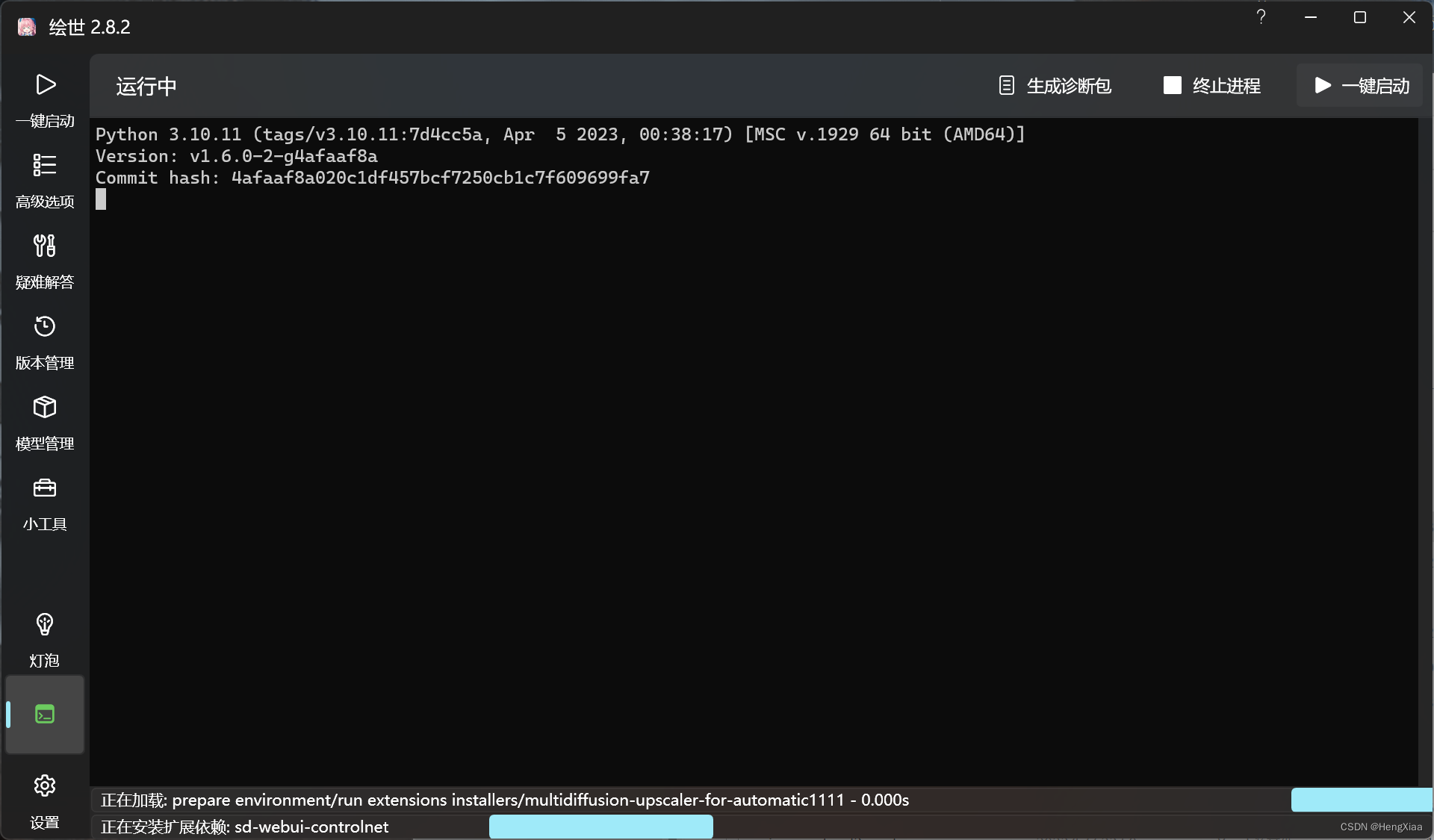Click the console vertical scrollbar
This screenshot has height=840, width=1434.
tap(1426, 452)
